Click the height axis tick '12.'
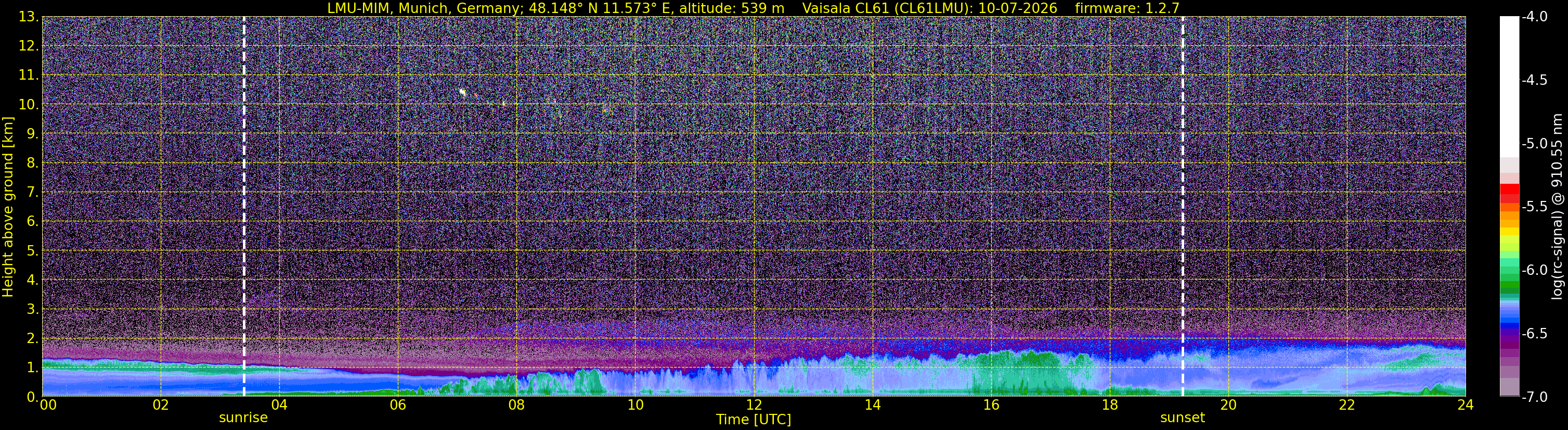1568x430 pixels. [28, 46]
